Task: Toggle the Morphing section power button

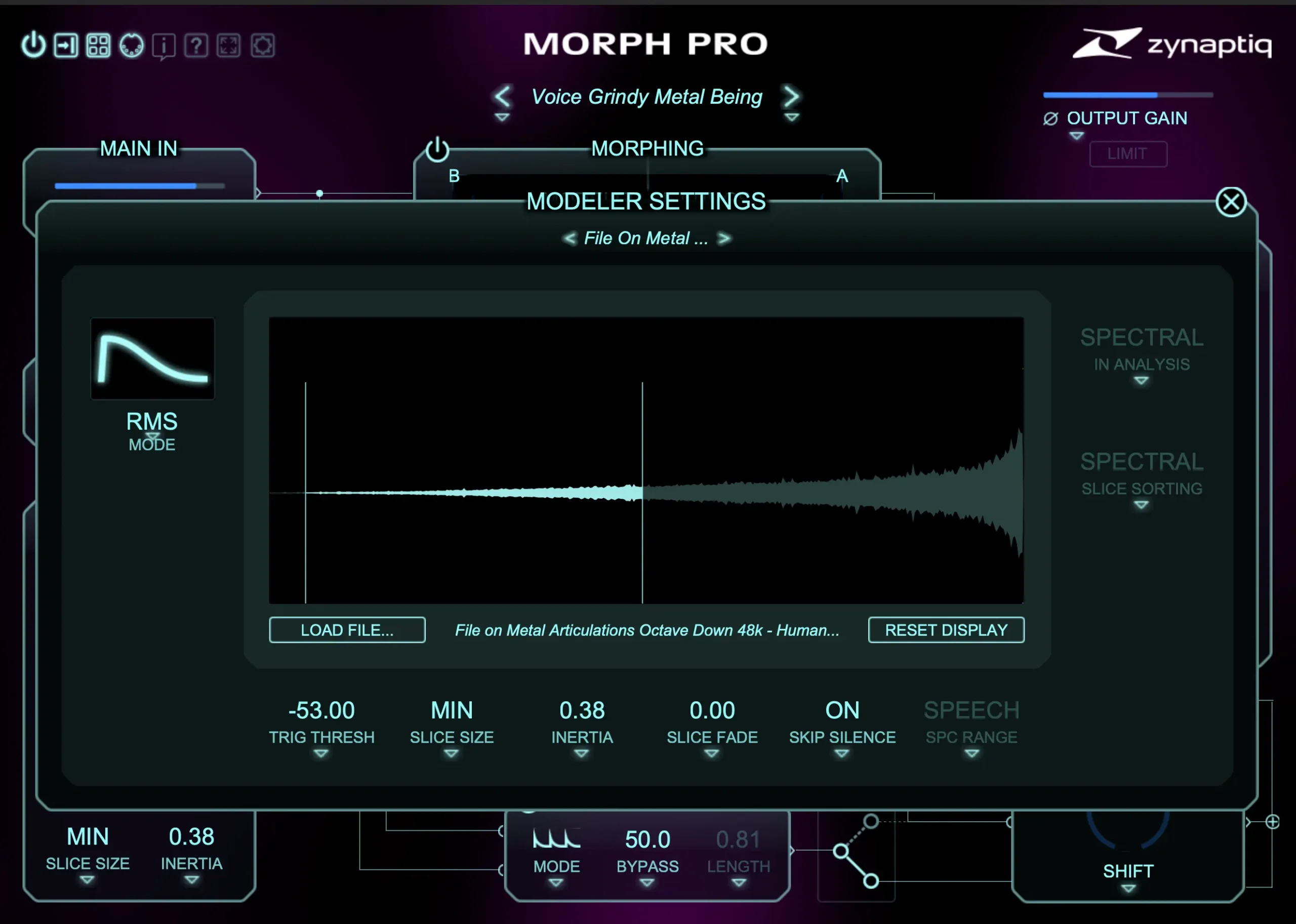Action: pyautogui.click(x=437, y=150)
